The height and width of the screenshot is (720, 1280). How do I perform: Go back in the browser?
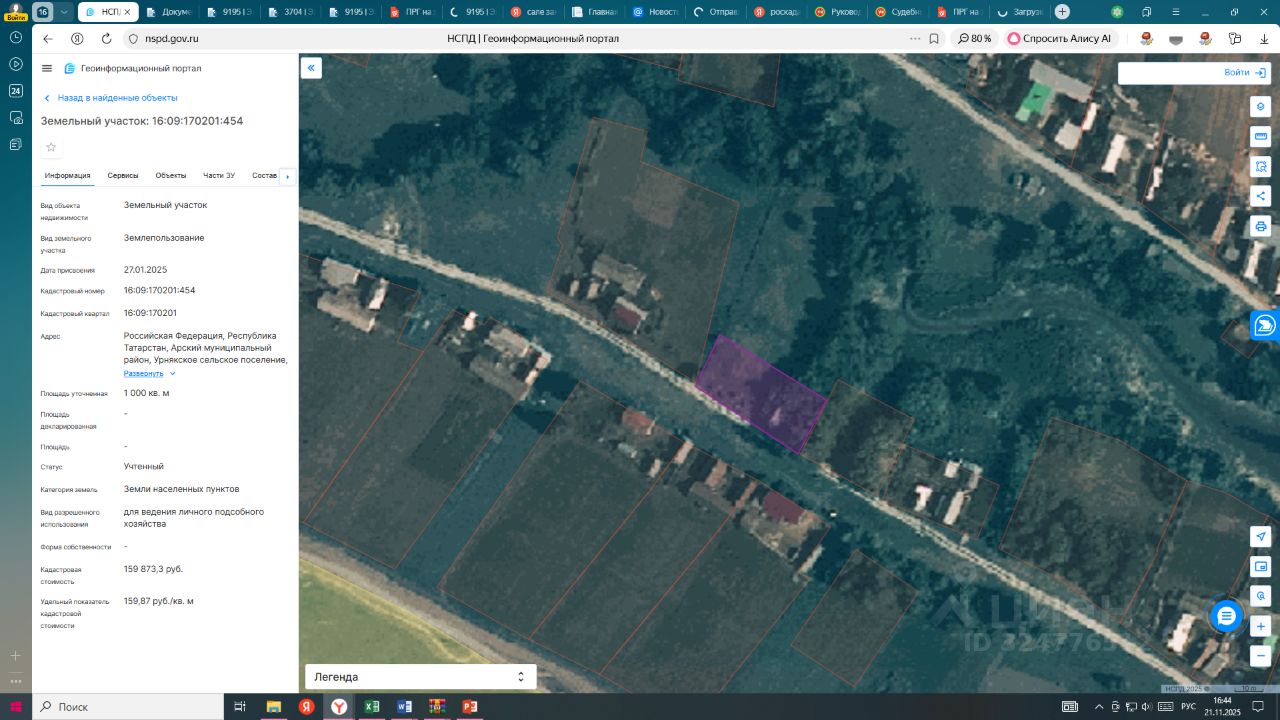(x=47, y=38)
